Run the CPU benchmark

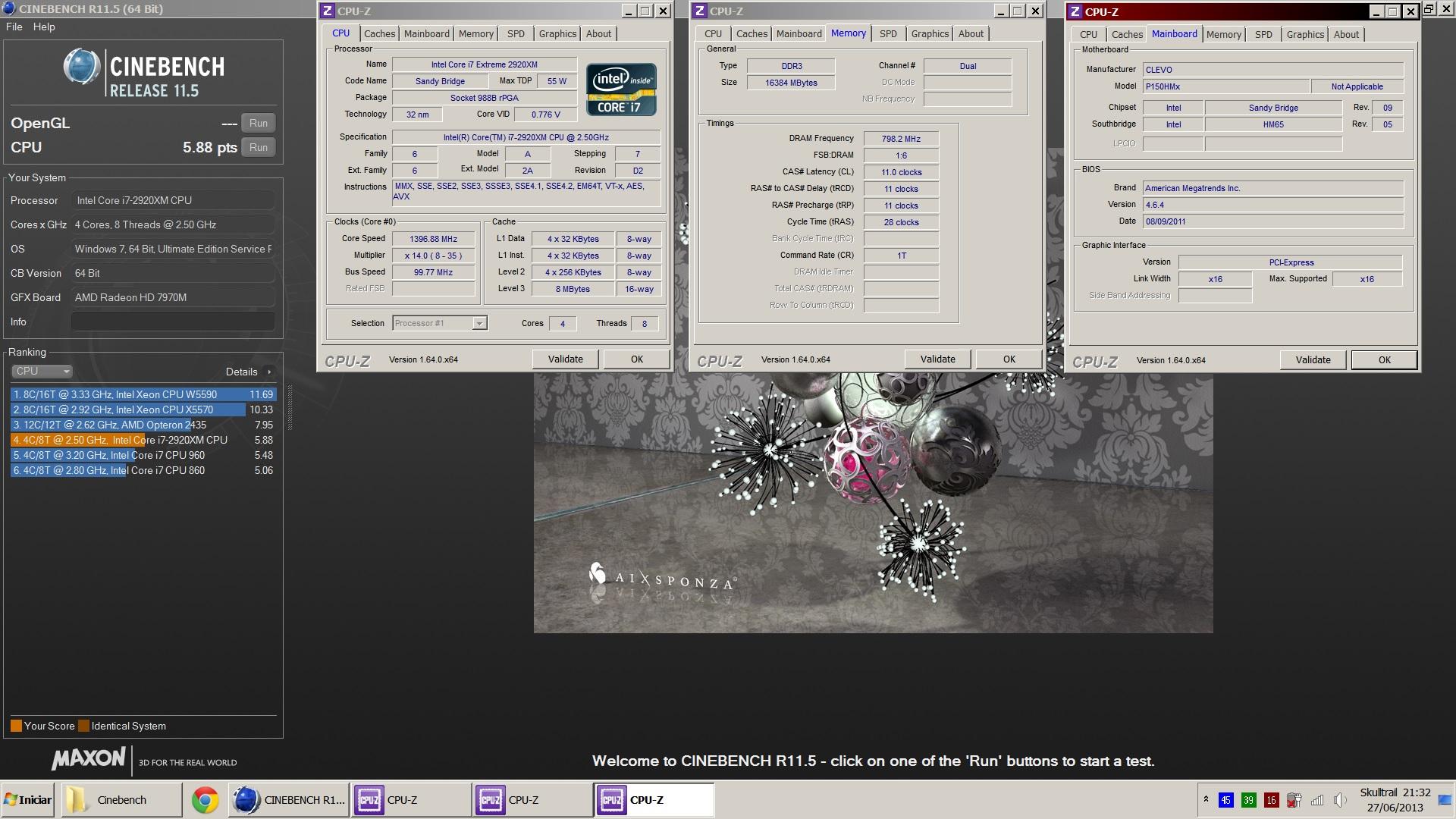click(x=259, y=147)
